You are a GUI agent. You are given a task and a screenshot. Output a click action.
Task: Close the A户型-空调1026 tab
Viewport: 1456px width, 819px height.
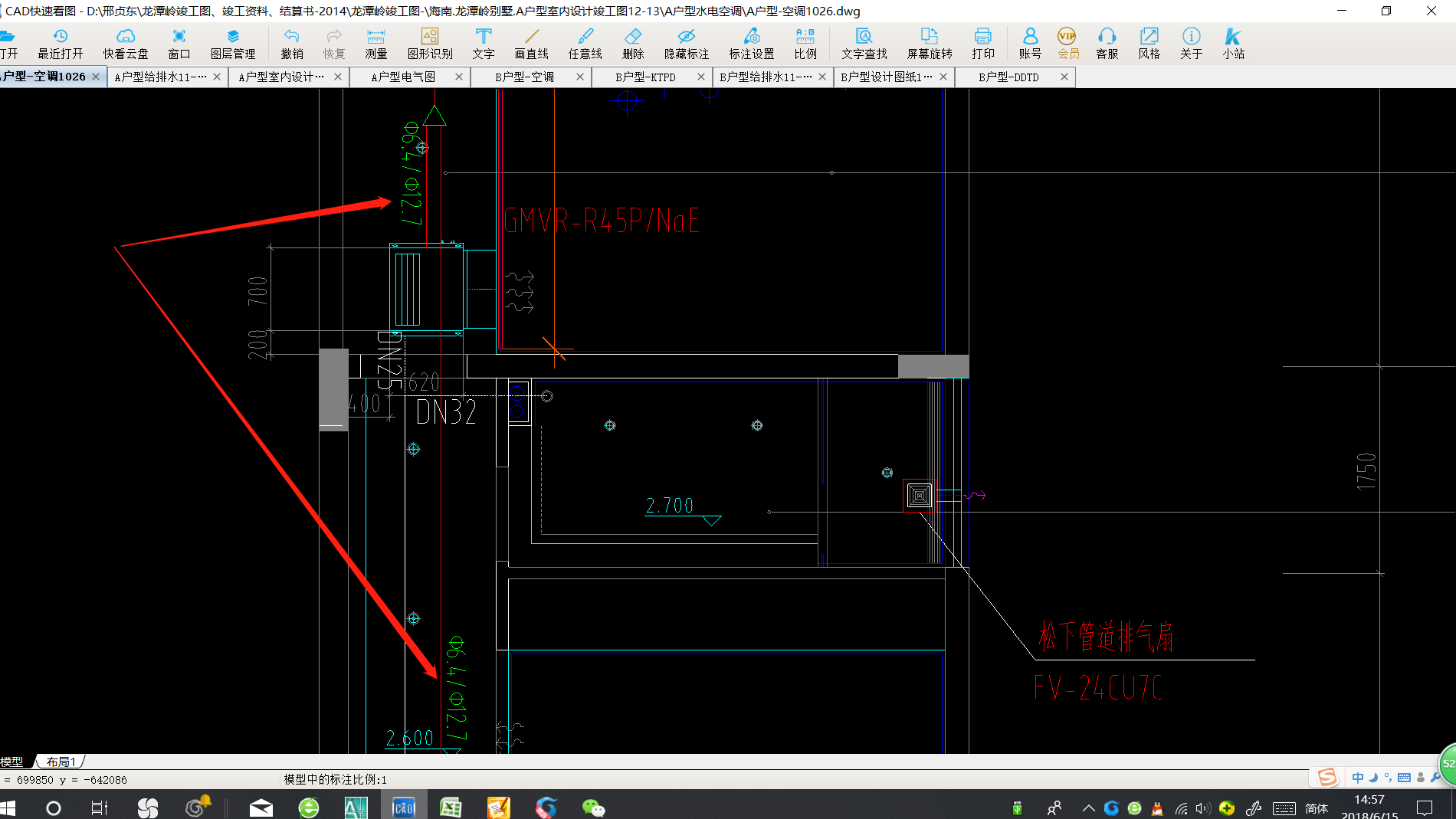(x=96, y=77)
